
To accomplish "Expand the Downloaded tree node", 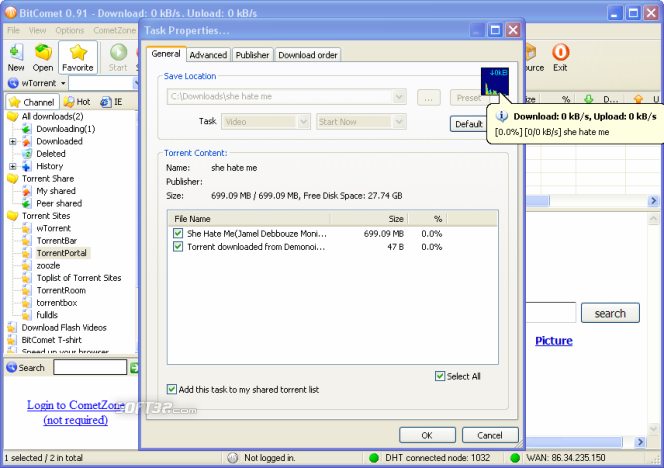I will pos(13,141).
